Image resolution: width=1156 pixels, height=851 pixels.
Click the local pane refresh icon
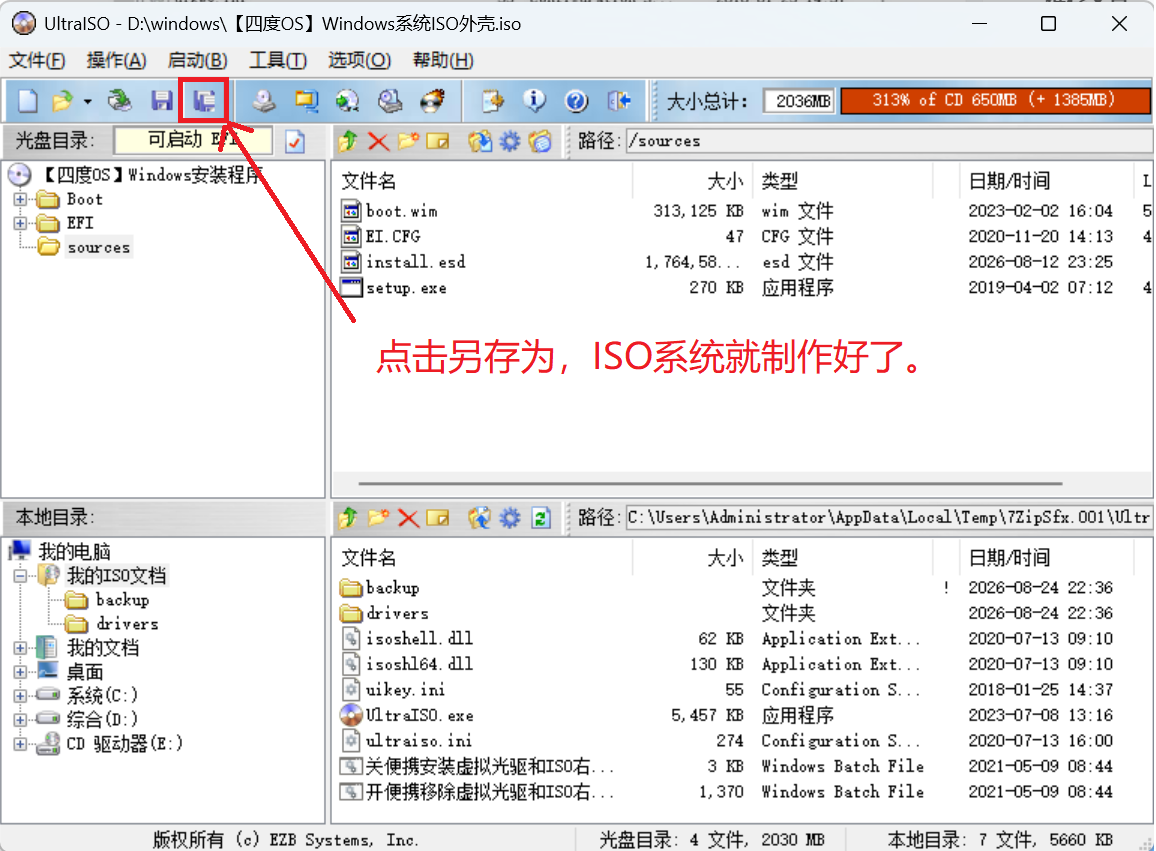[x=541, y=518]
